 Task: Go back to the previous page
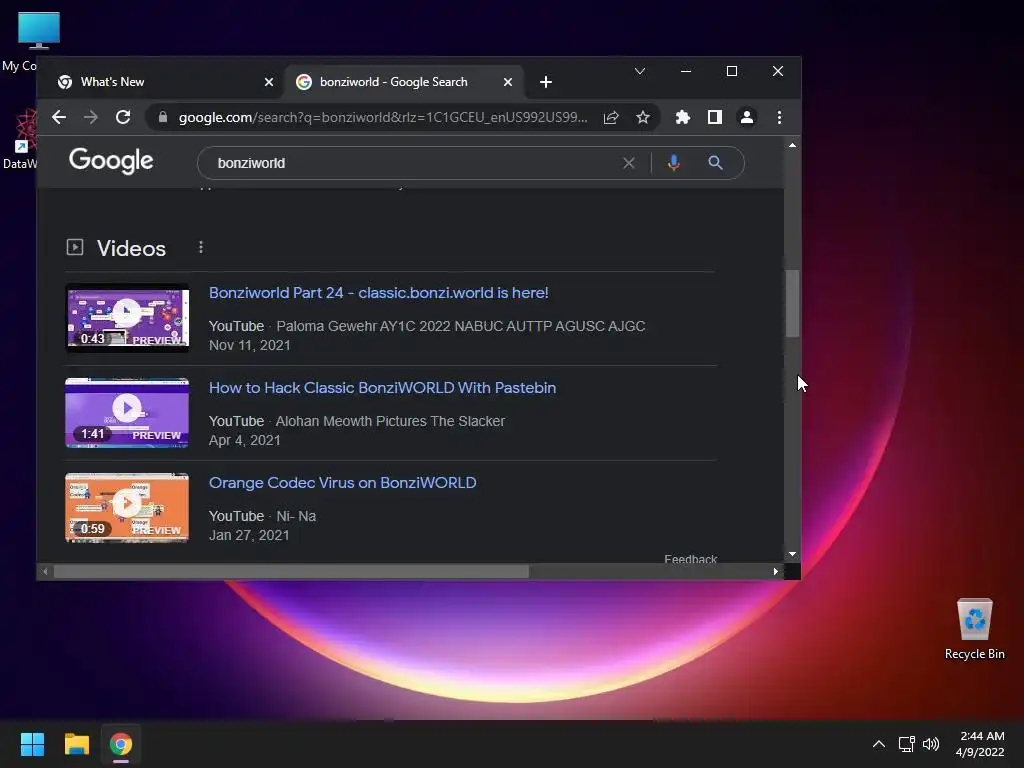tap(59, 117)
